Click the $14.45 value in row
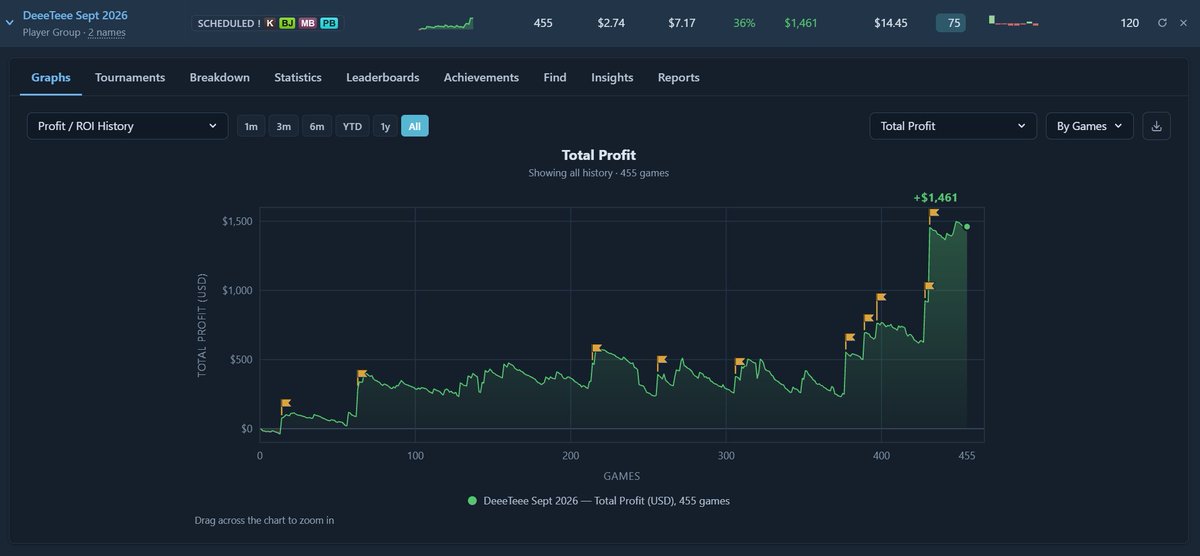The image size is (1200, 556). click(x=890, y=23)
